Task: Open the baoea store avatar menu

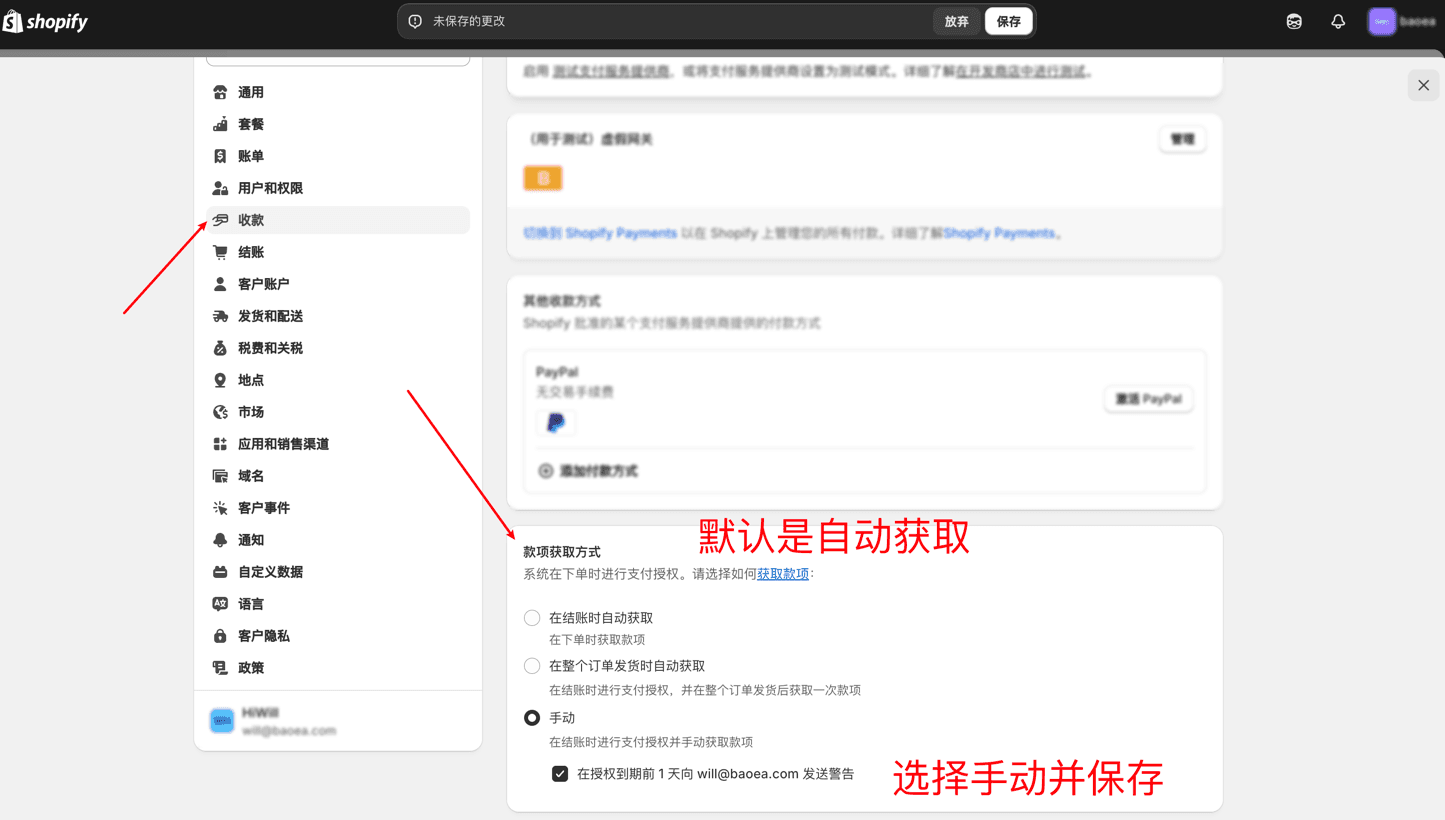Action: coord(1382,21)
